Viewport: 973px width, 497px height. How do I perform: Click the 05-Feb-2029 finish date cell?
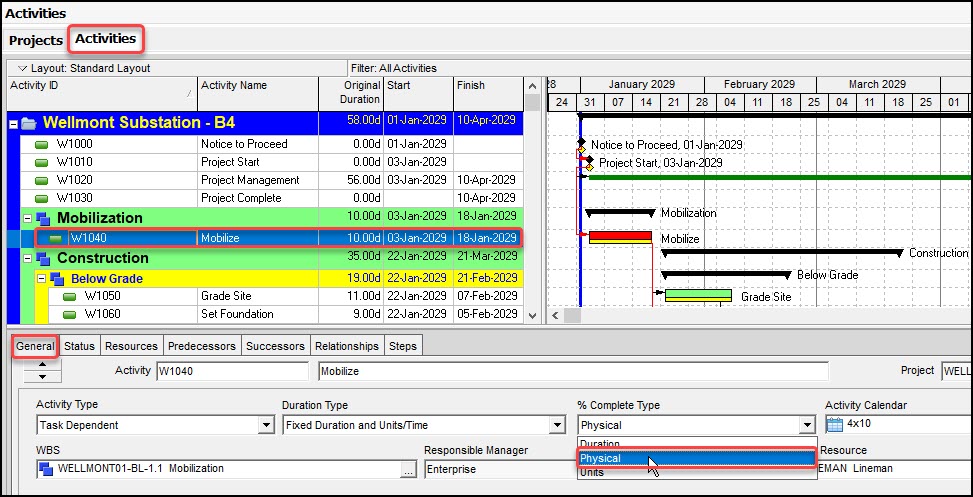pos(488,314)
